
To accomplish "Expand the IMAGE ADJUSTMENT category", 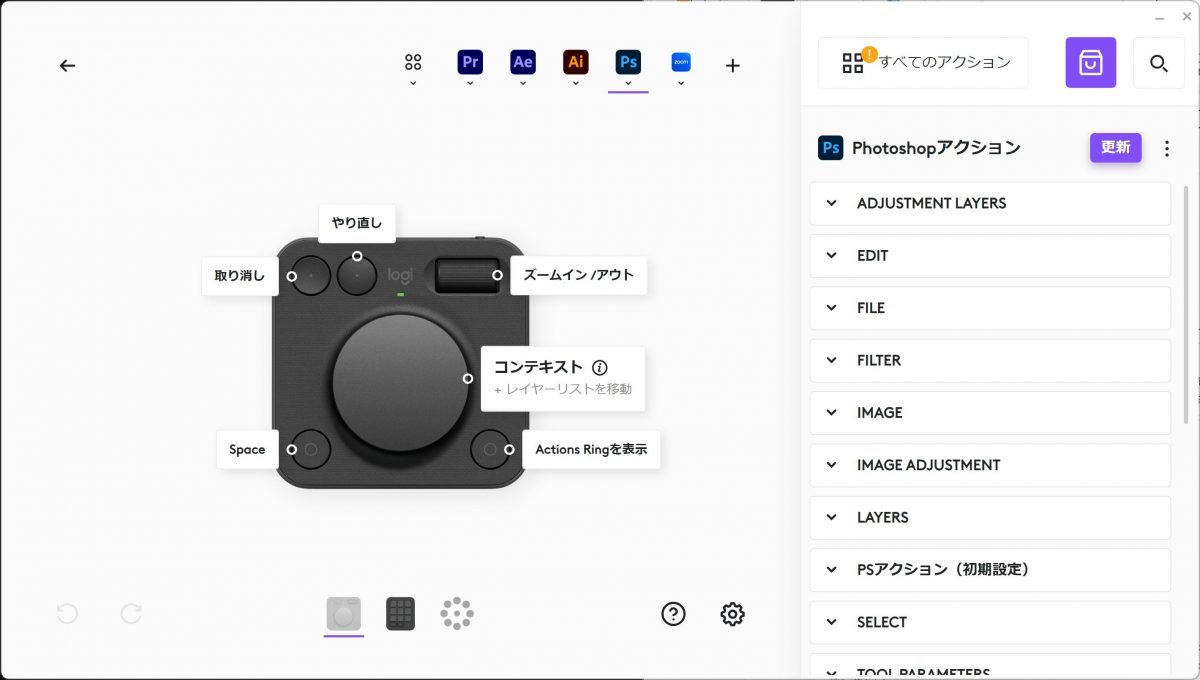I will pos(990,465).
